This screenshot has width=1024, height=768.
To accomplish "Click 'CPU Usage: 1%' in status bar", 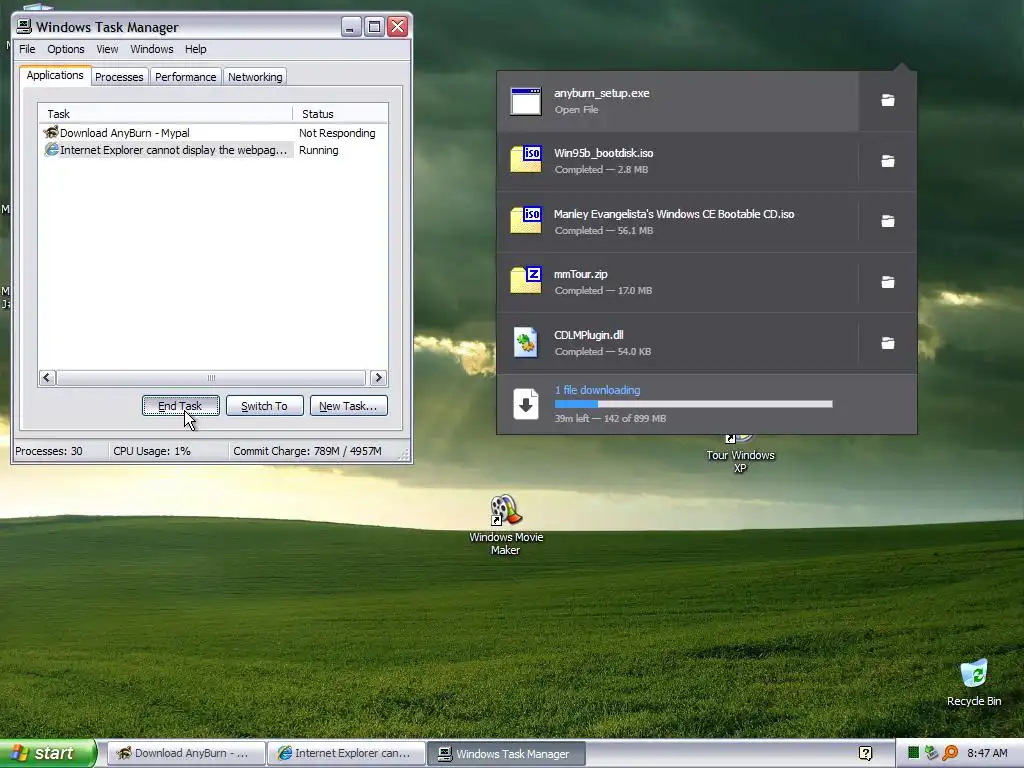I will 152,451.
